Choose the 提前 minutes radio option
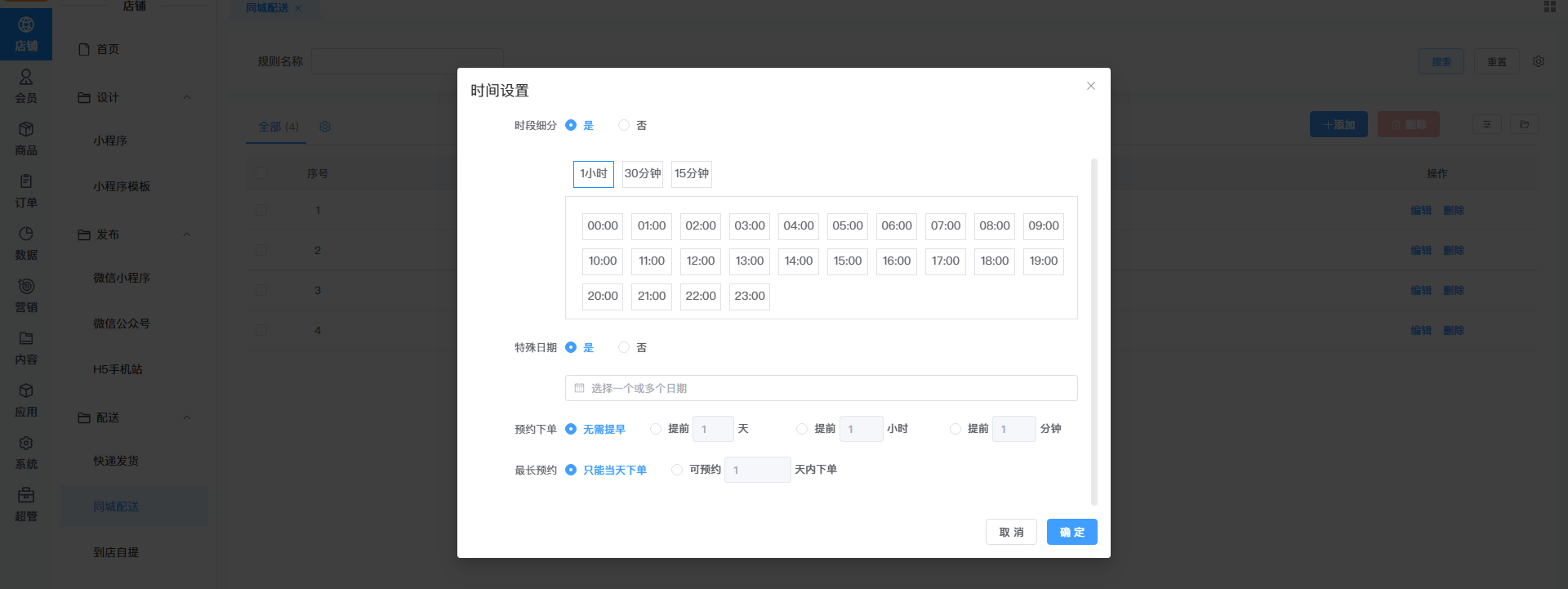The height and width of the screenshot is (589, 1568). click(955, 429)
